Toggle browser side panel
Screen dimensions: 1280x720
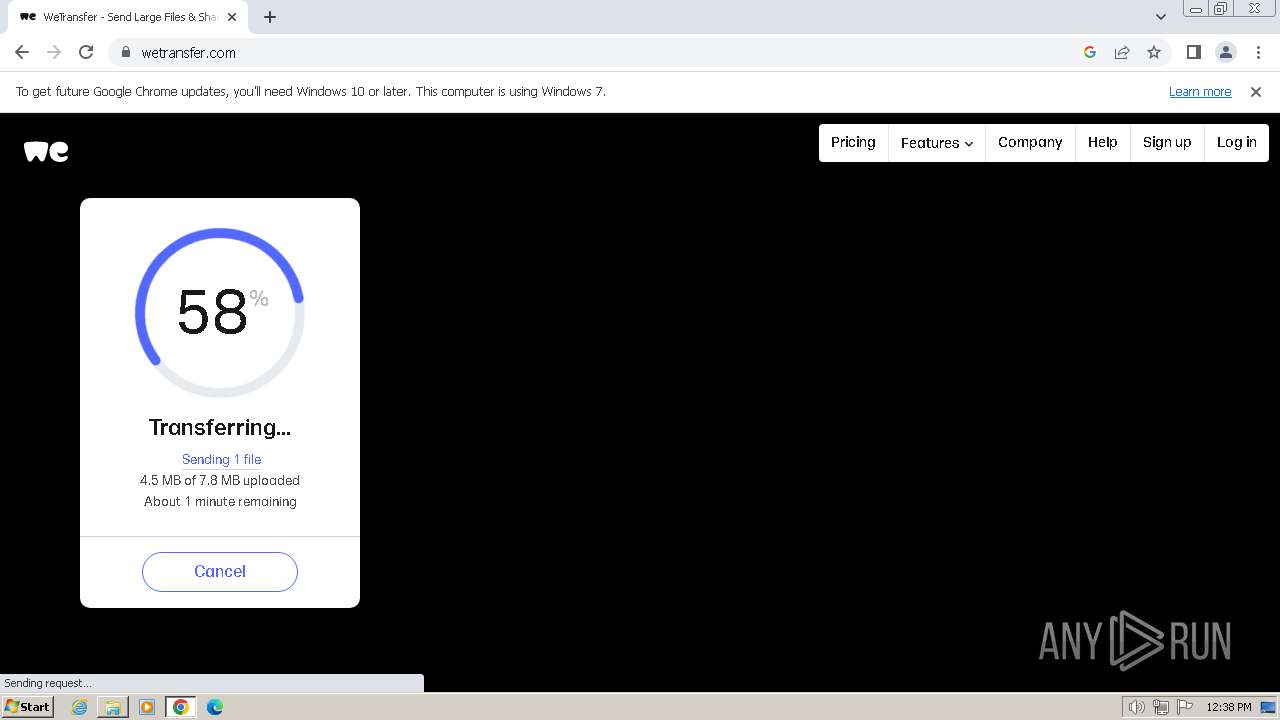click(x=1193, y=52)
